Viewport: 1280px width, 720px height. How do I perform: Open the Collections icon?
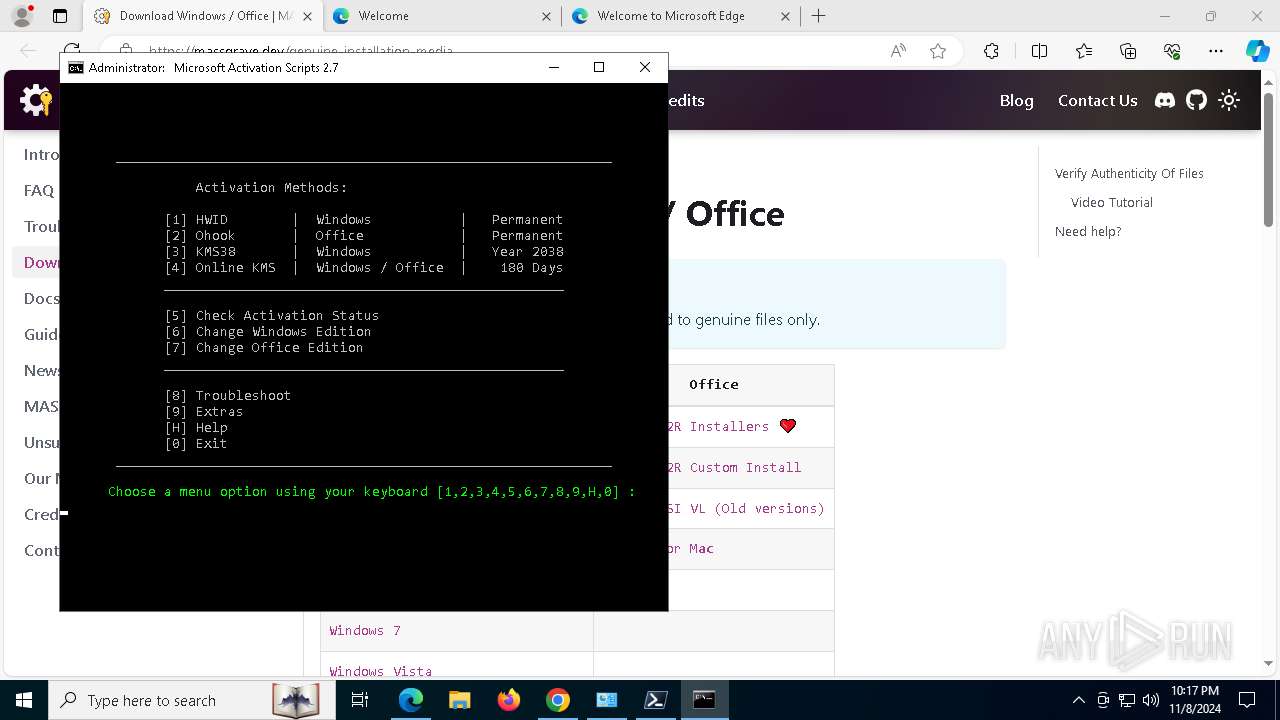click(x=1128, y=51)
